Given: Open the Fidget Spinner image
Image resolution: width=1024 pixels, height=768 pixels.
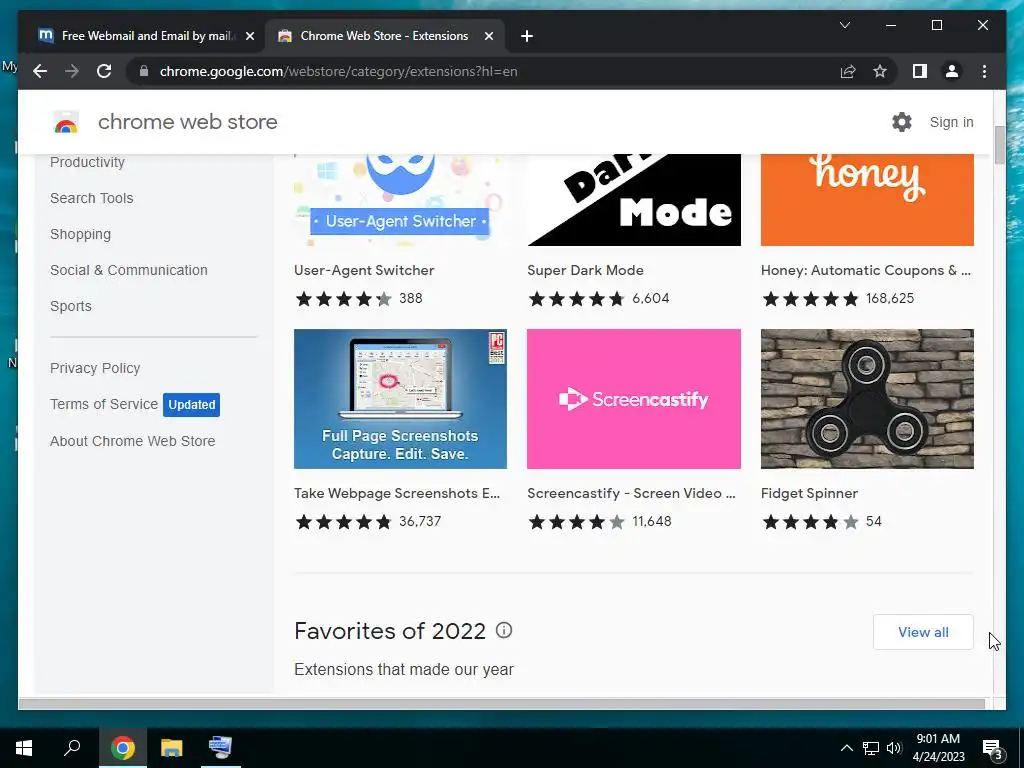Looking at the screenshot, I should tap(867, 398).
